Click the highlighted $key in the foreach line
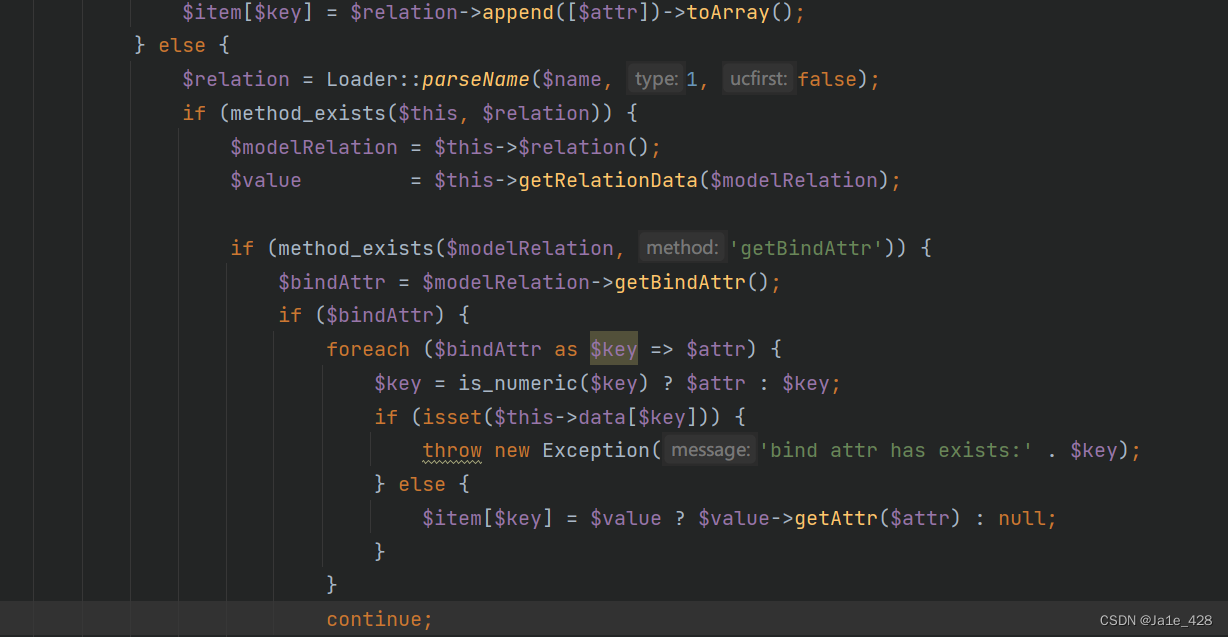This screenshot has width=1228, height=637. 614,349
